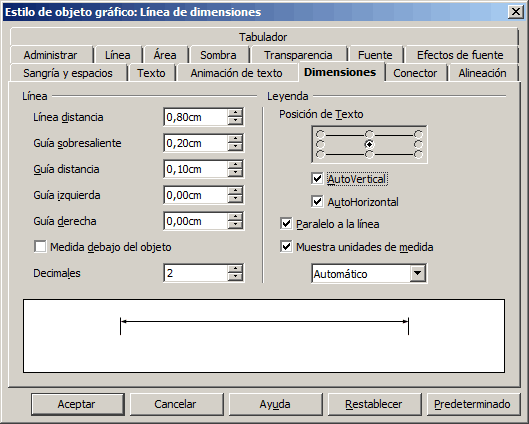Decrease Guía sobresaliente with down arrow
The height and width of the screenshot is (424, 529).
(235, 146)
